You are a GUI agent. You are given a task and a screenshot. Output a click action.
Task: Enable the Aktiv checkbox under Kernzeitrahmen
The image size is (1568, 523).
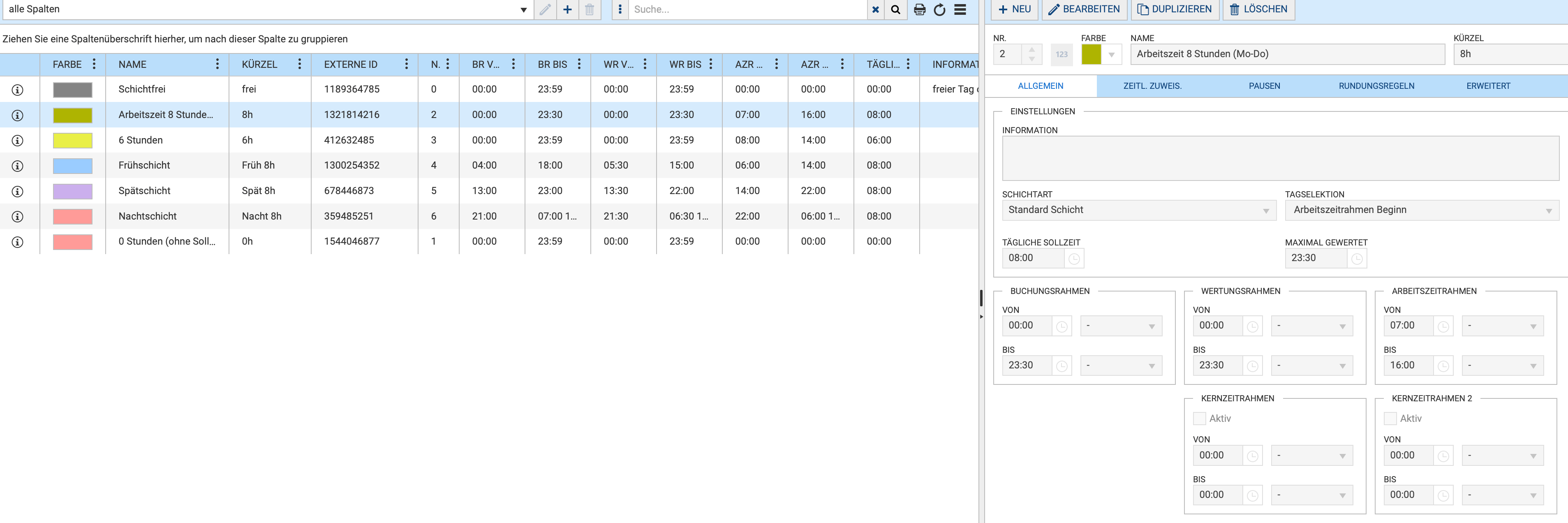pyautogui.click(x=1199, y=418)
